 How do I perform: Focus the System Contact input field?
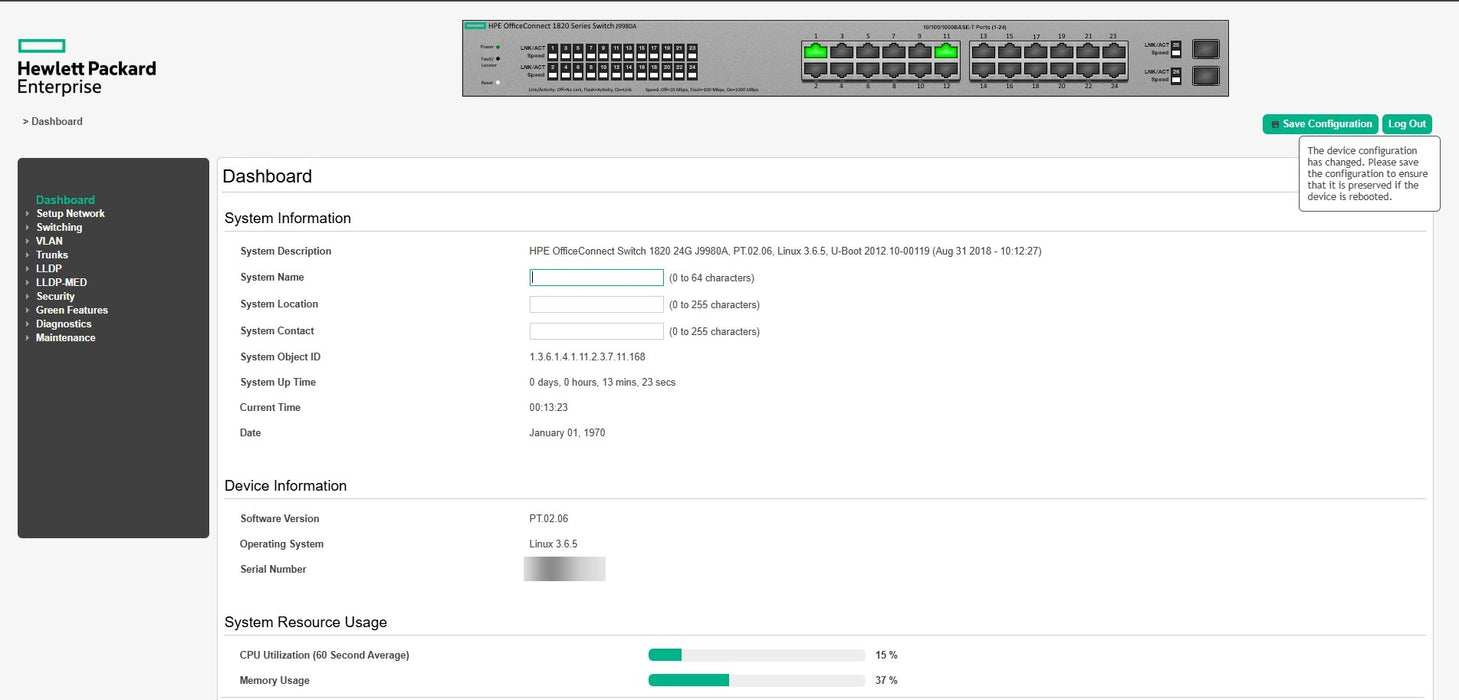point(596,331)
